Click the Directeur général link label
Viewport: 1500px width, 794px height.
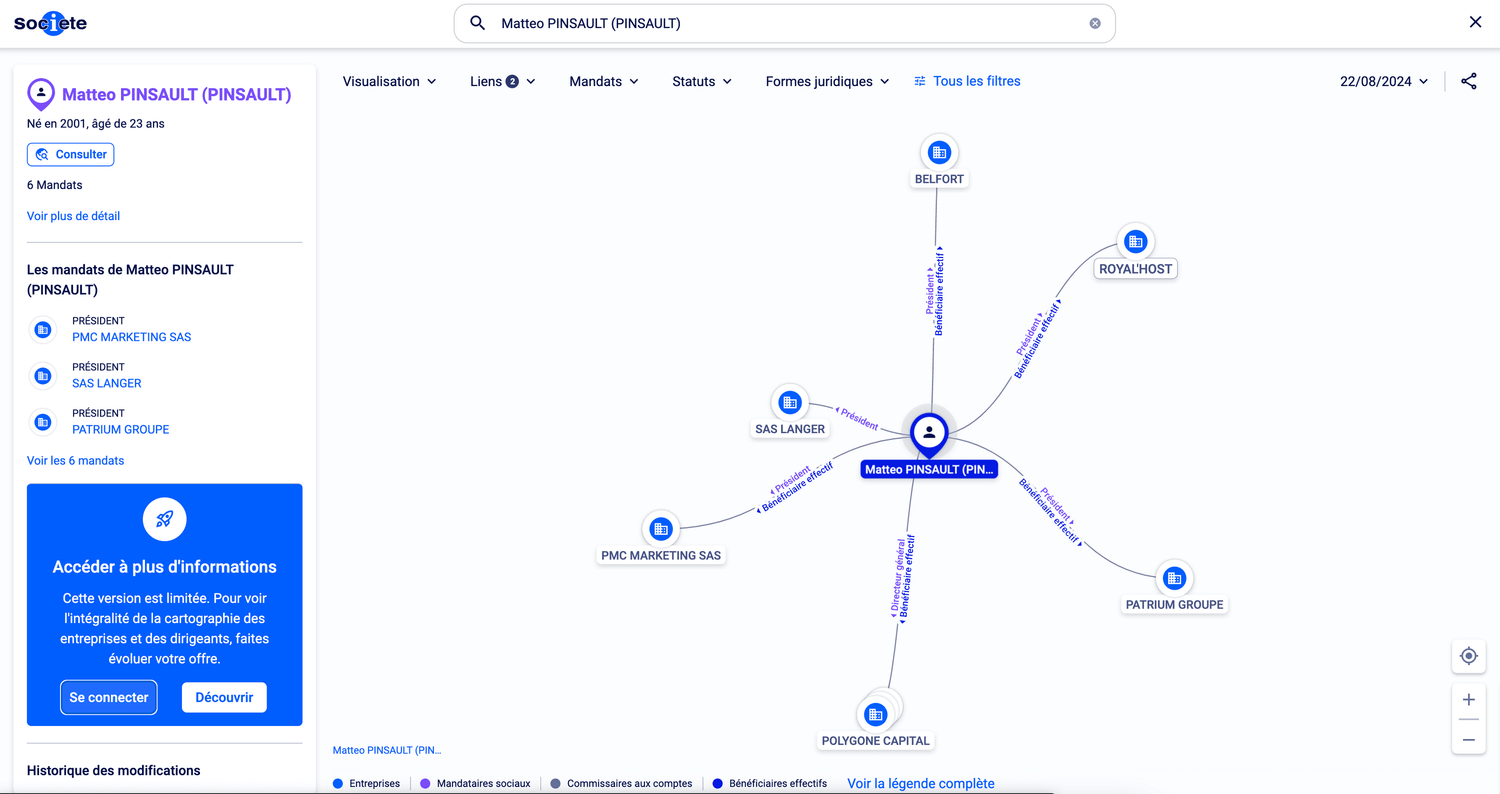[x=898, y=576]
